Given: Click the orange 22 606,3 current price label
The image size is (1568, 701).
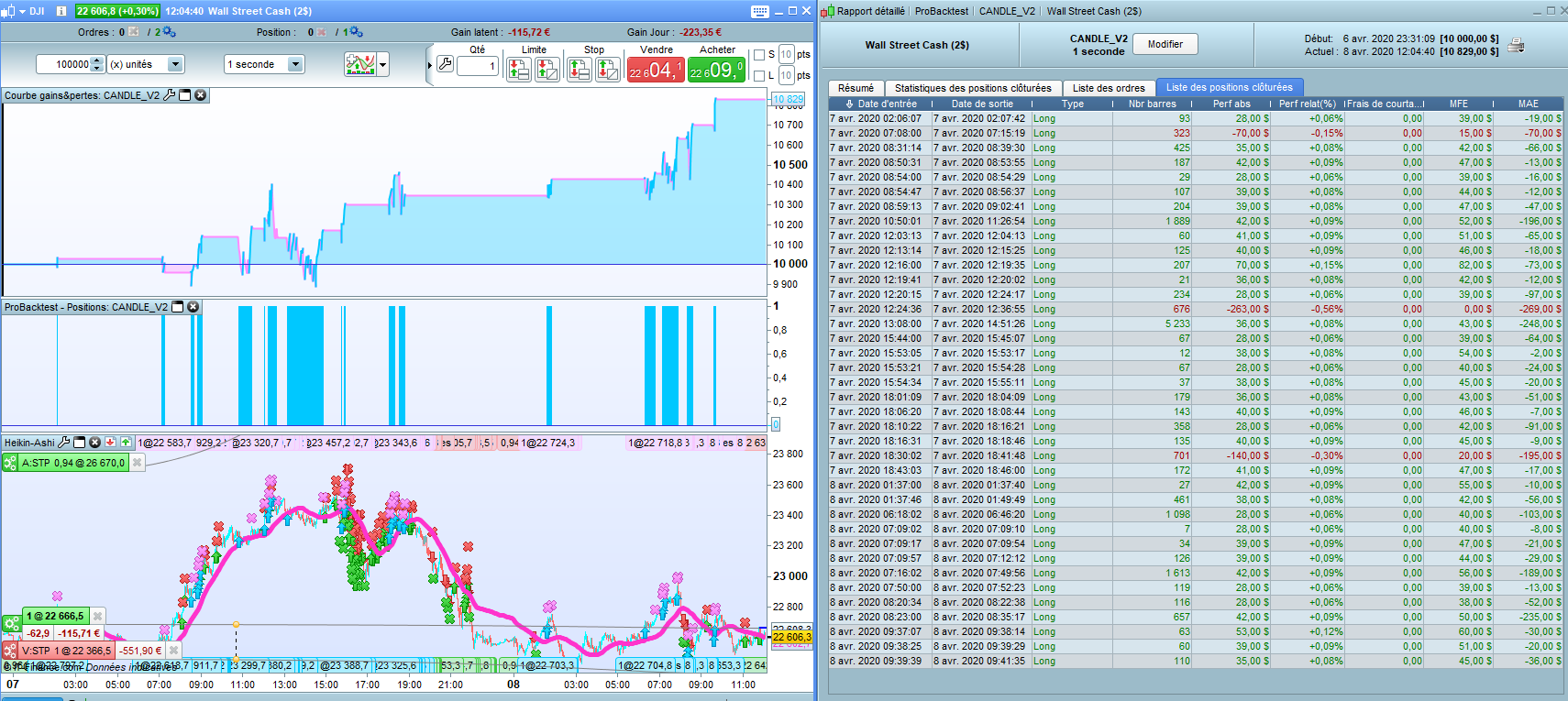Looking at the screenshot, I should tap(791, 637).
